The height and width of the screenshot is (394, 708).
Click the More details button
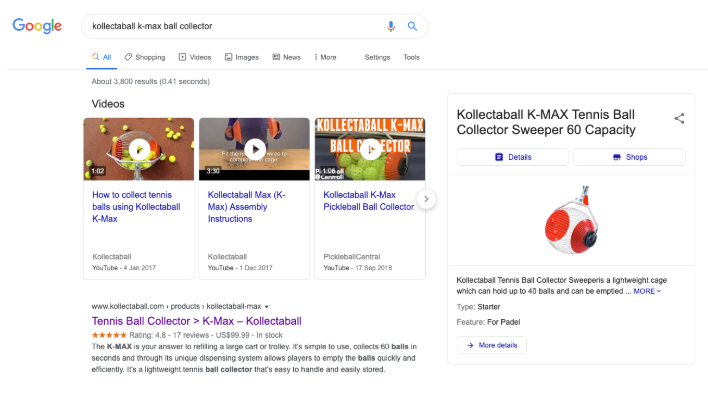(x=492, y=345)
